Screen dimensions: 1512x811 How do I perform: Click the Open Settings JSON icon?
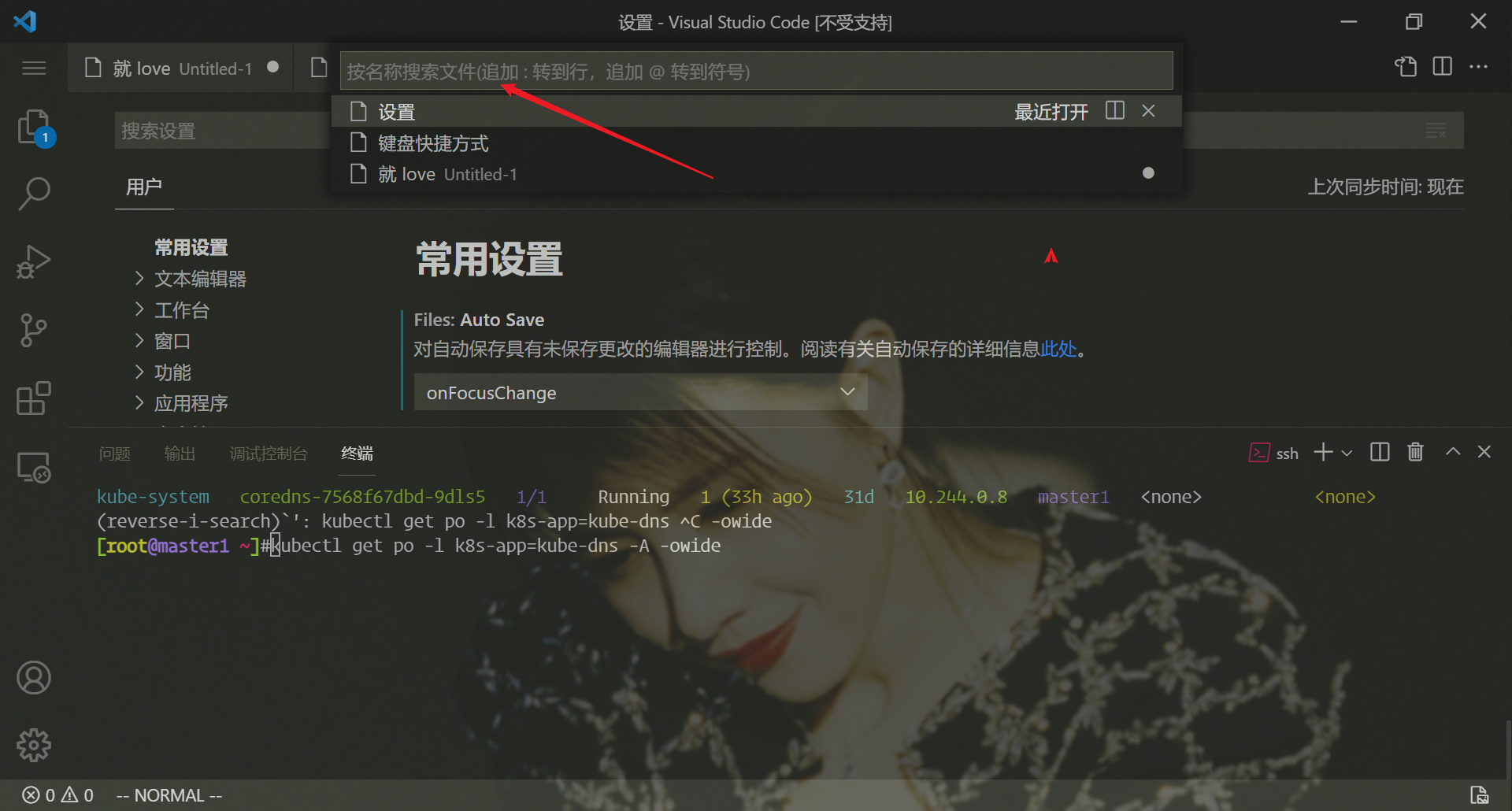tap(1406, 67)
